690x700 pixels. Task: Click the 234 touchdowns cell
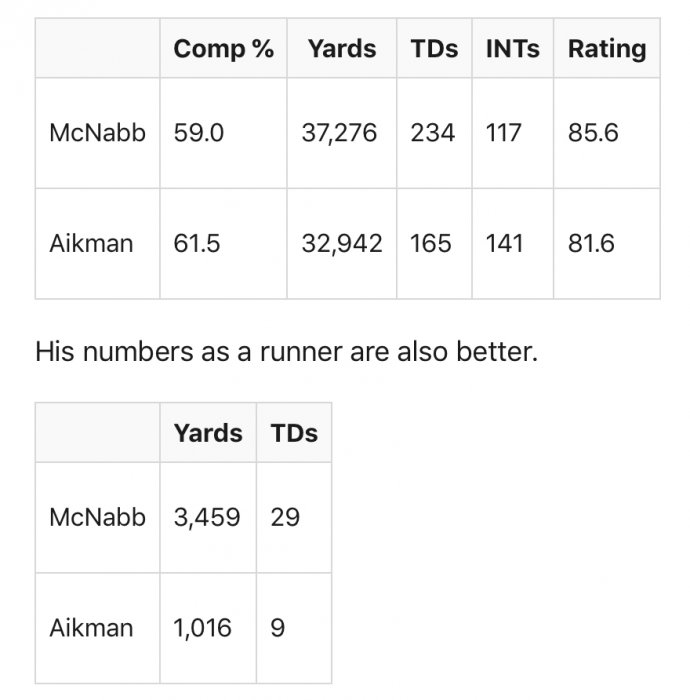pos(434,133)
